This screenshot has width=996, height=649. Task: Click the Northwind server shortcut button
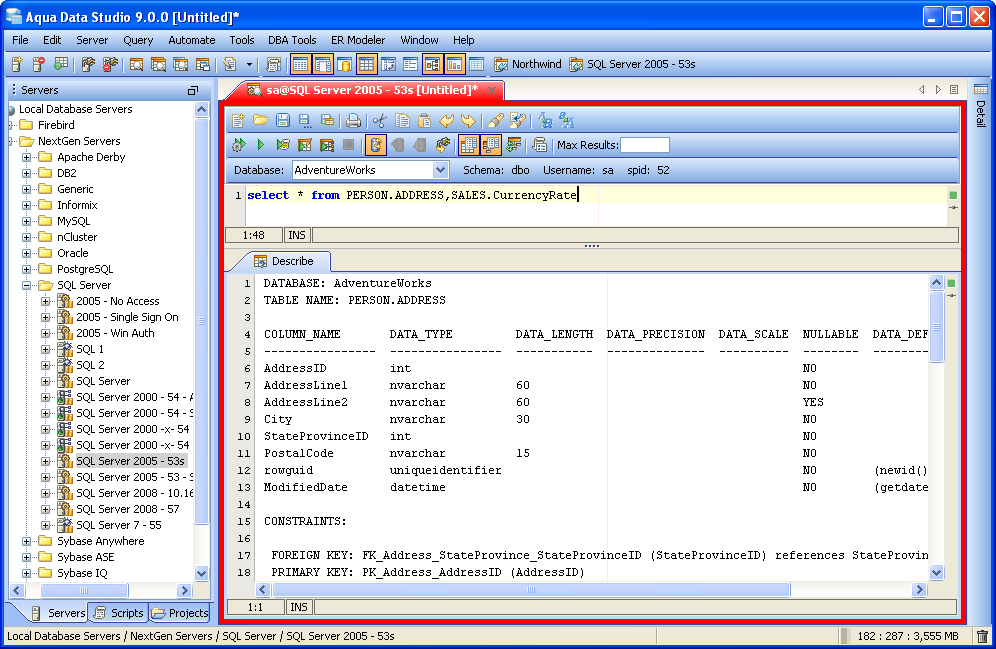(x=528, y=64)
